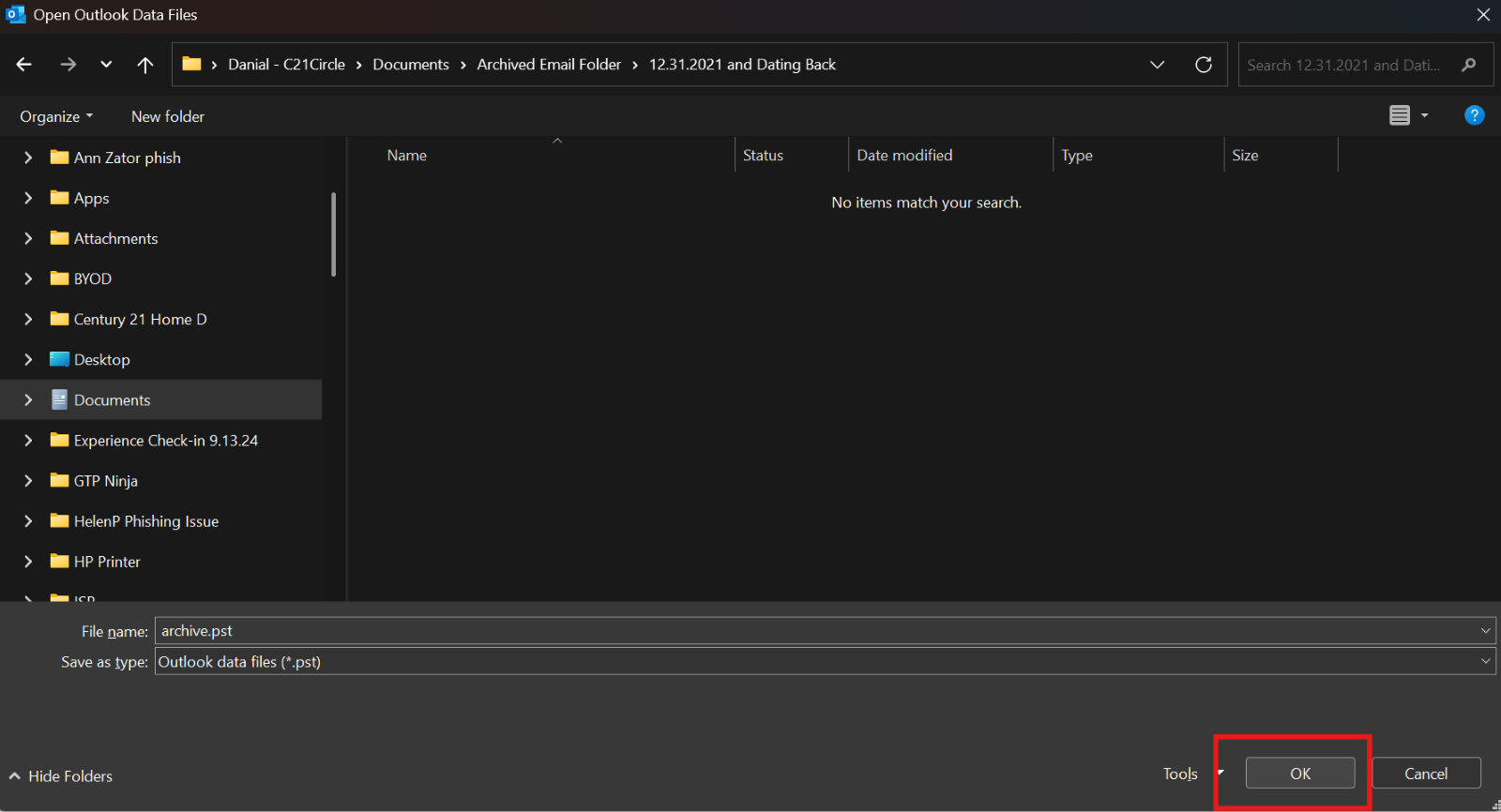Sort files by Date modified column
Screen dimensions: 1501x812
pyautogui.click(x=903, y=156)
